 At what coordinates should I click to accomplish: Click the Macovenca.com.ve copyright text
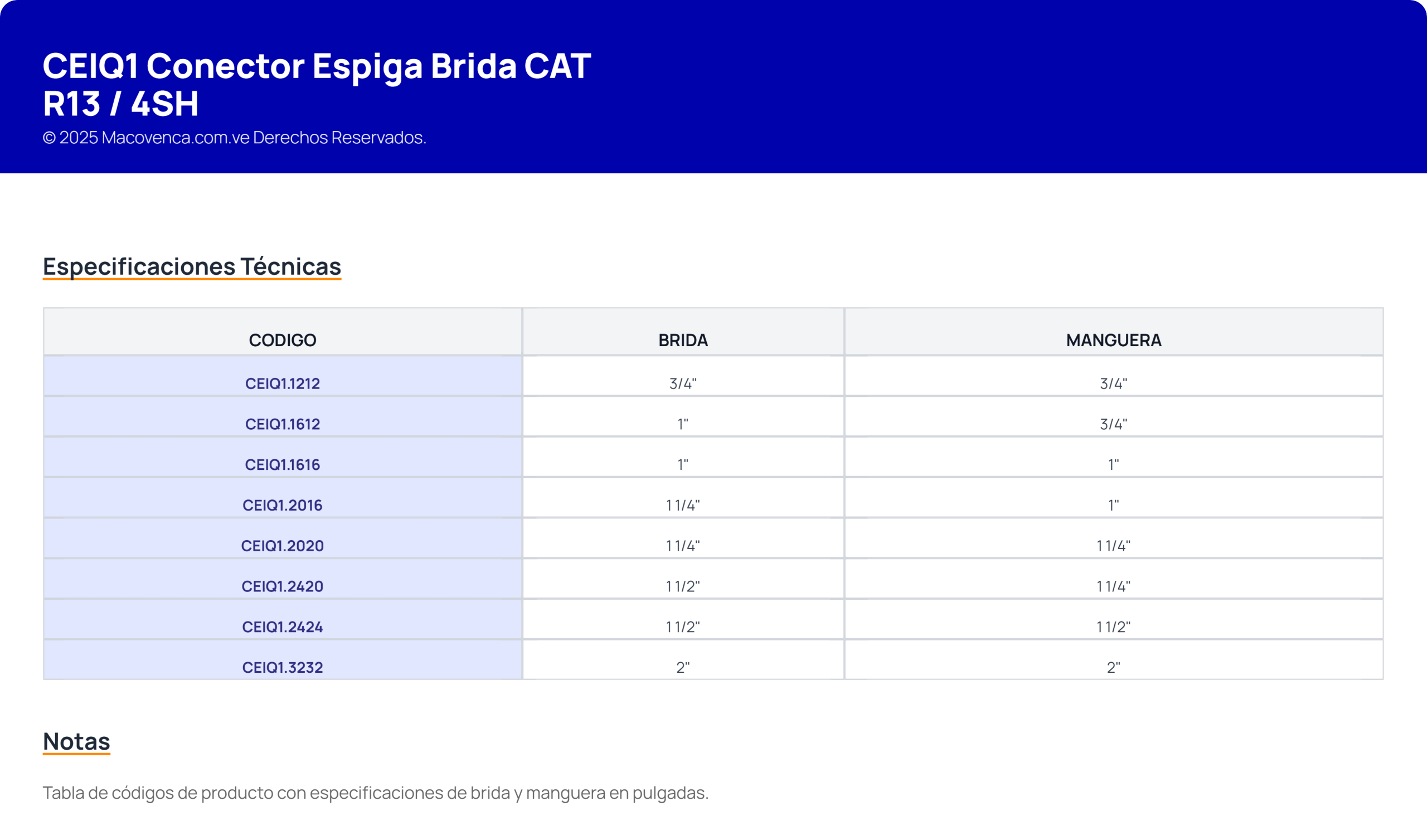235,138
